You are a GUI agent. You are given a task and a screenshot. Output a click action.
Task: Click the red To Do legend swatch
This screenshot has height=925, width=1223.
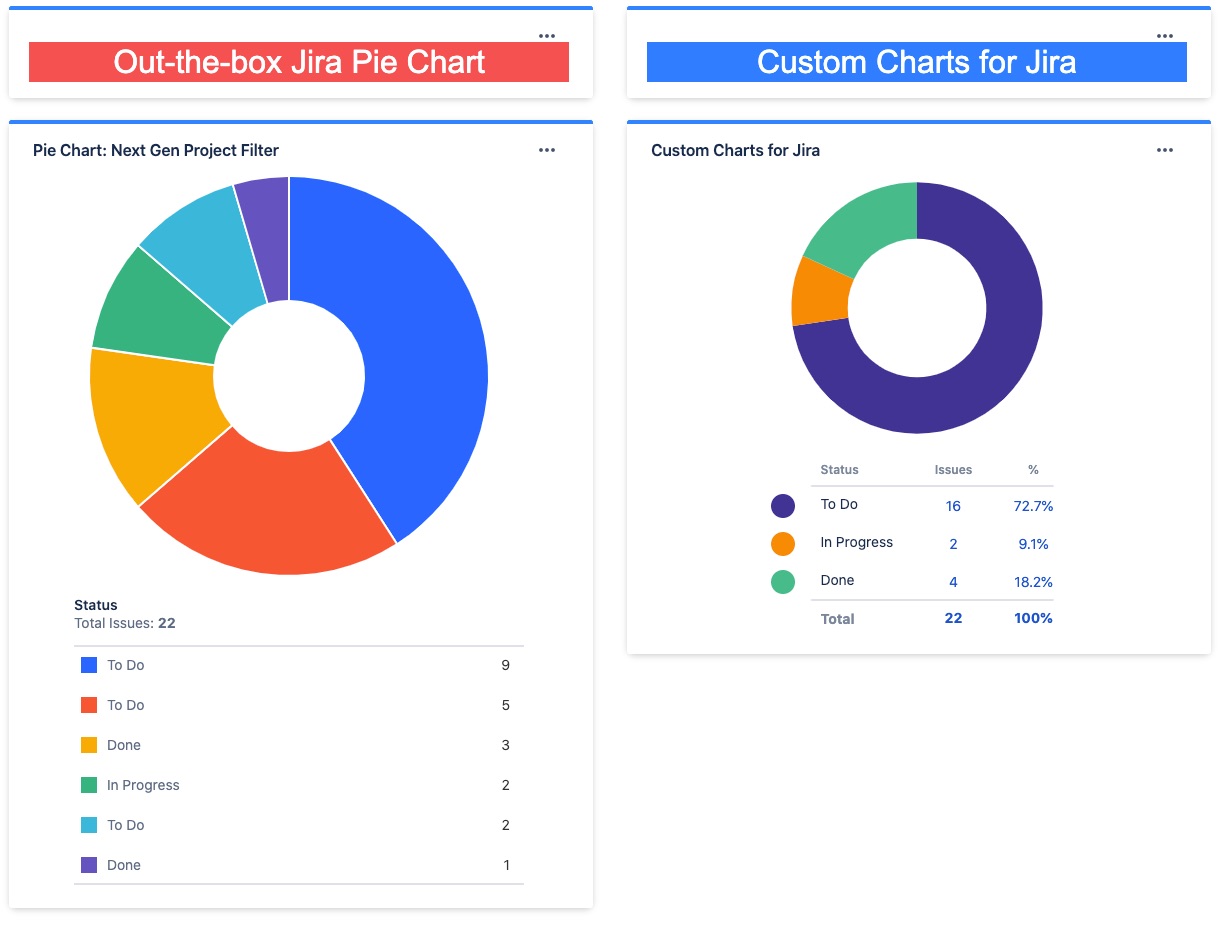(x=87, y=705)
